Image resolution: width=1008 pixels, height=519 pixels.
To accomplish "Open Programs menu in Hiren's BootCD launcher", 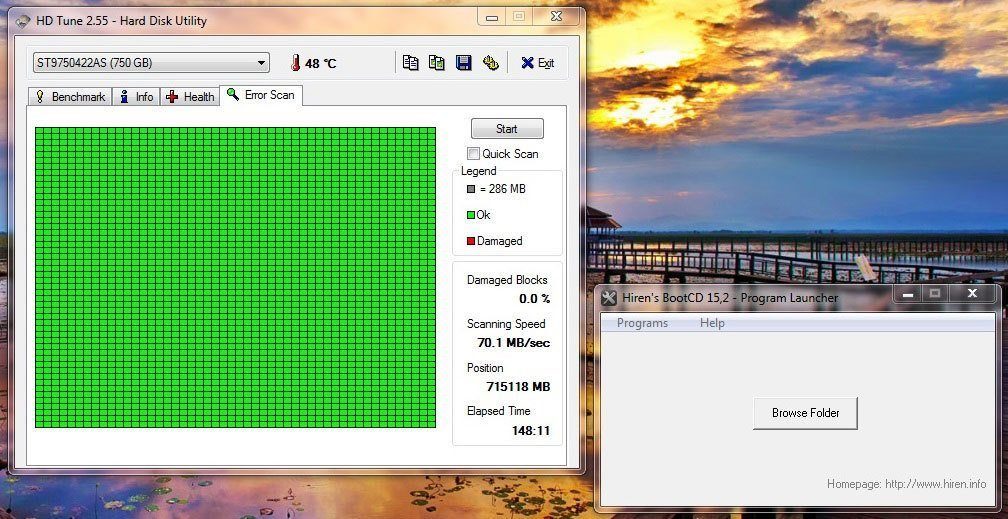I will 642,323.
